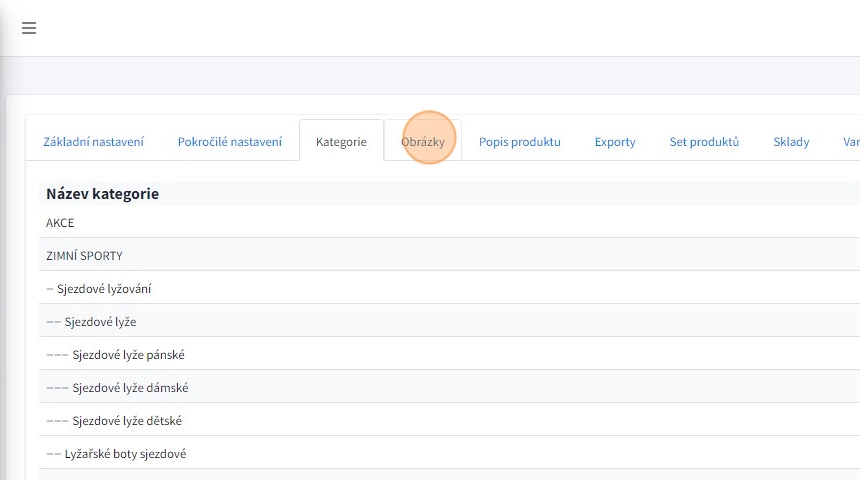The image size is (860, 480).
Task: Switch to the Exporty tab
Action: coord(615,142)
